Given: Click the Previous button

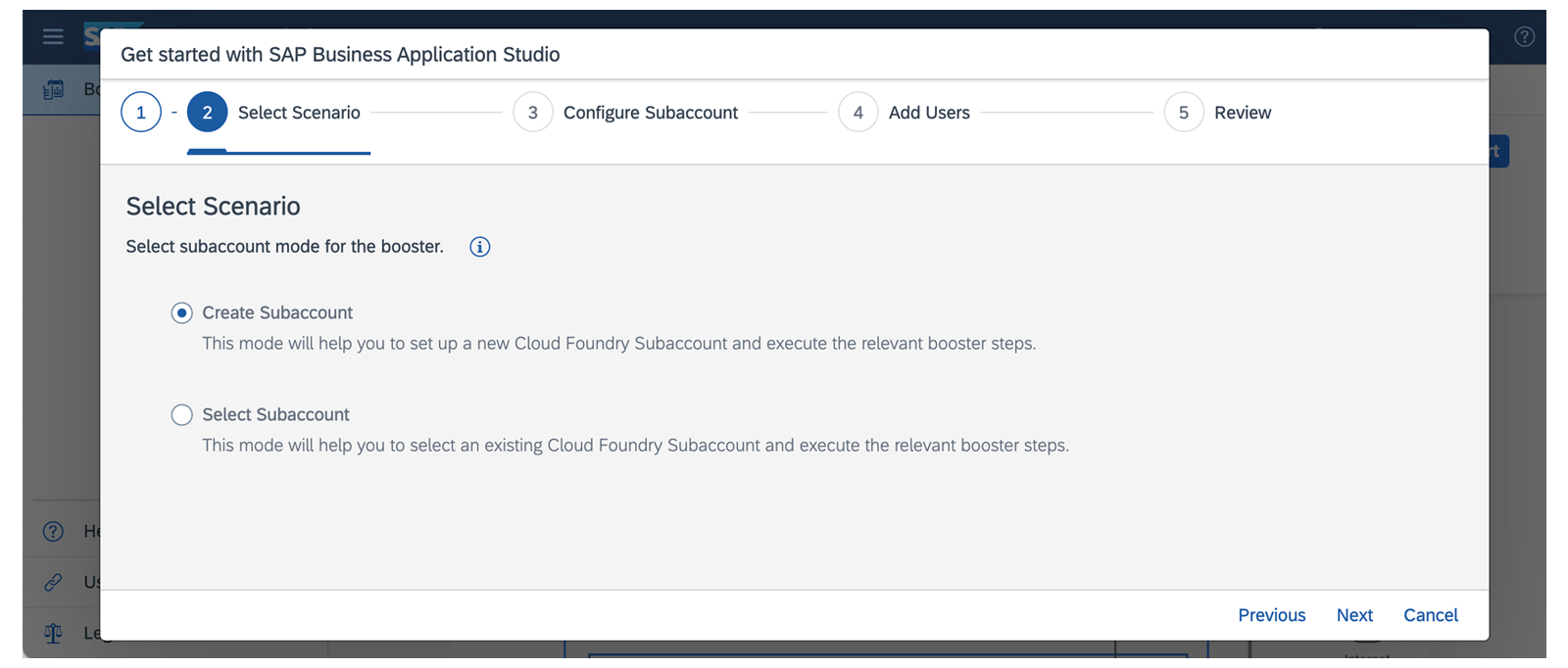Looking at the screenshot, I should [1271, 615].
